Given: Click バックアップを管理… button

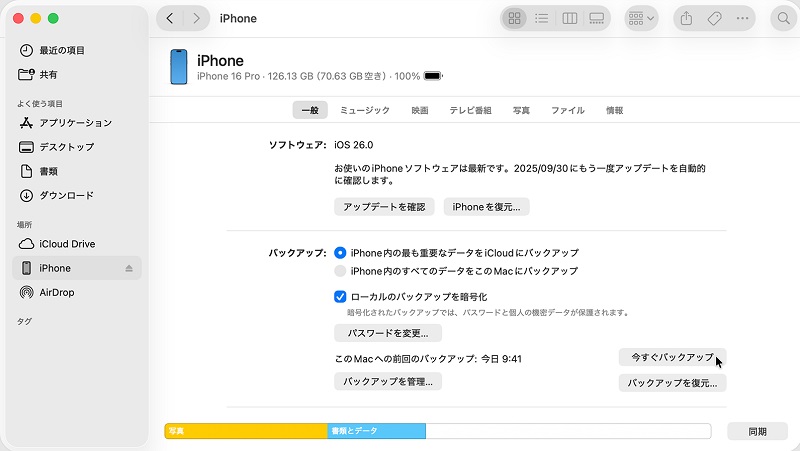Looking at the screenshot, I should click(388, 382).
